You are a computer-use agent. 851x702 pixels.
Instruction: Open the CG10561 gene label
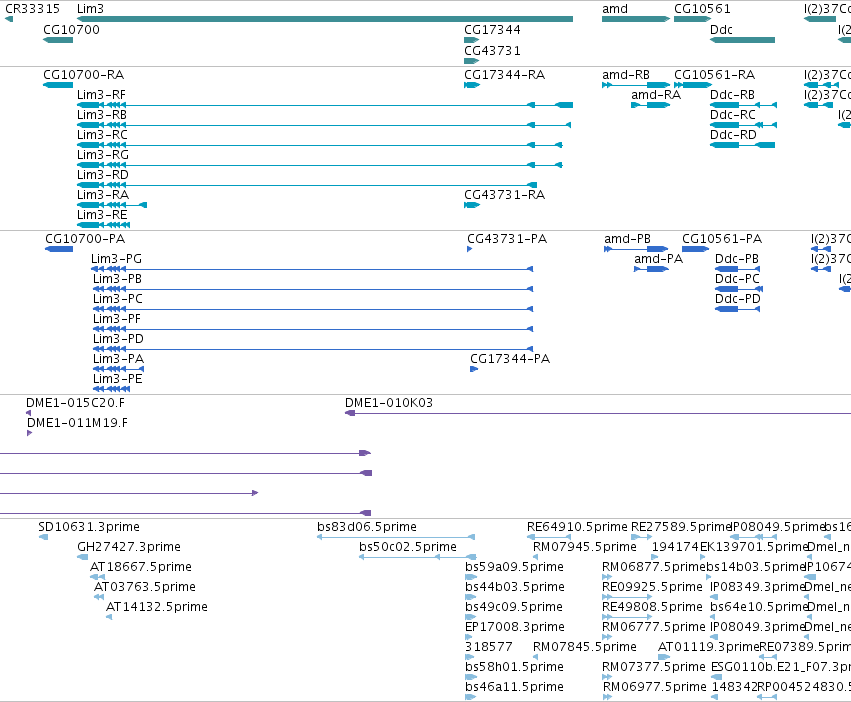[x=702, y=9]
